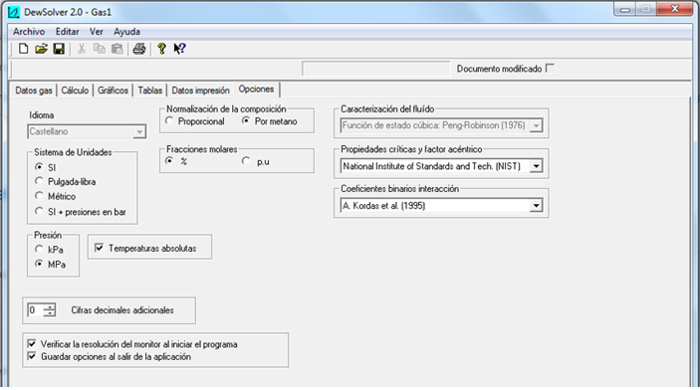The width and height of the screenshot is (700, 390).
Task: Activate the context help arrow-question icon
Action: [179, 49]
